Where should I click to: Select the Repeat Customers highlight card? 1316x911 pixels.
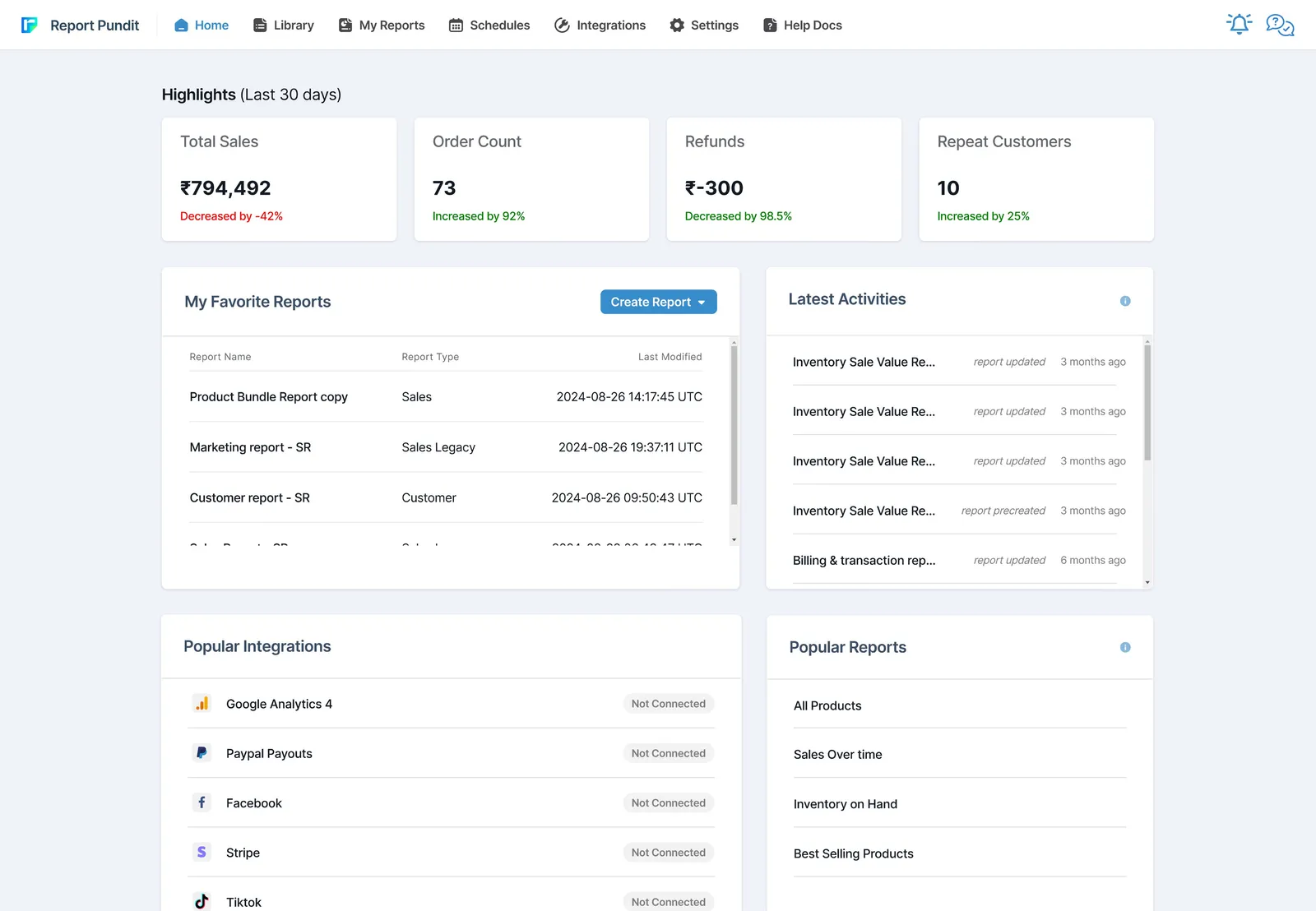[x=1036, y=179]
